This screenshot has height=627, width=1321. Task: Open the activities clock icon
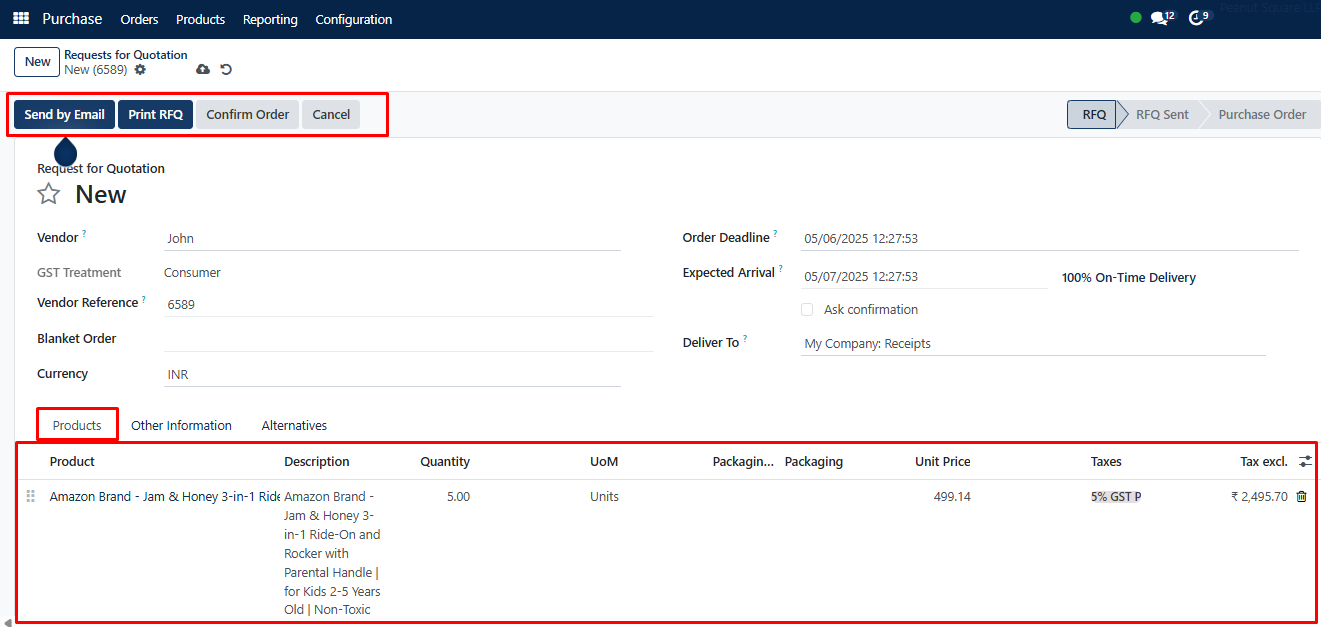(x=1196, y=18)
